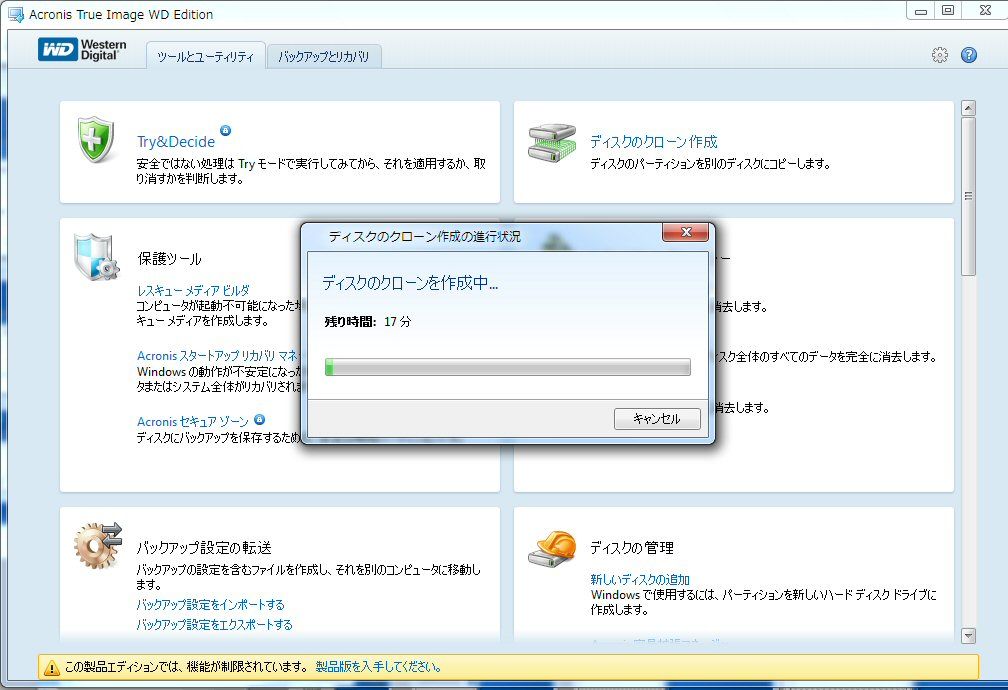Image resolution: width=1008 pixels, height=690 pixels.
Task: Click the Western Digital logo
Action: click(x=82, y=50)
